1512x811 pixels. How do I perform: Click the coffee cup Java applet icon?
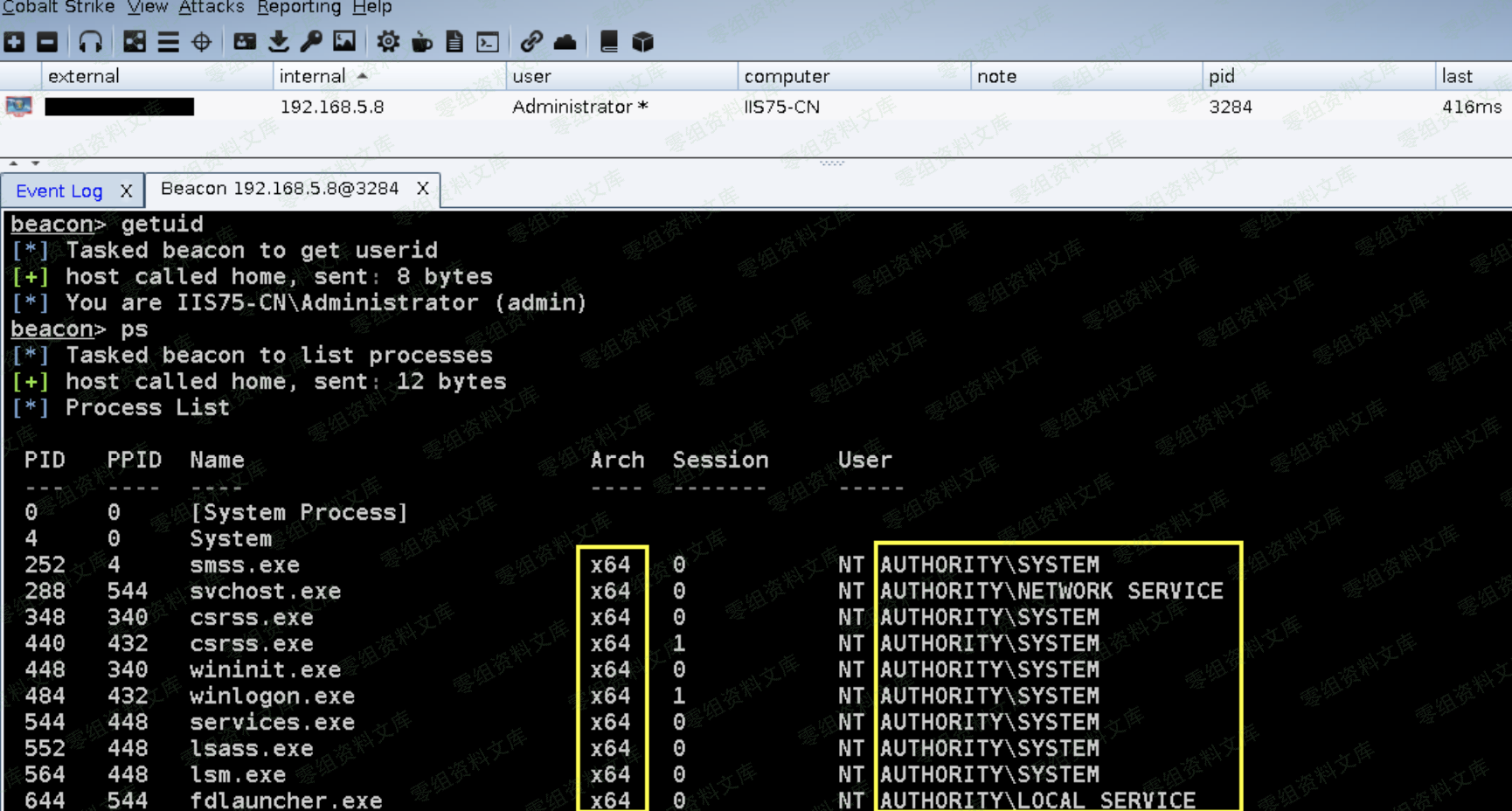coord(422,42)
